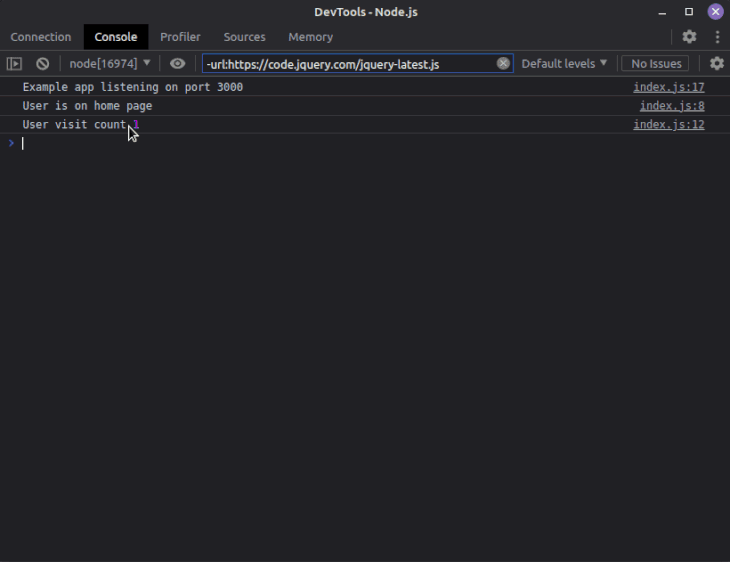Switch to the Memory tab
Image resolution: width=730 pixels, height=562 pixels.
coord(311,37)
